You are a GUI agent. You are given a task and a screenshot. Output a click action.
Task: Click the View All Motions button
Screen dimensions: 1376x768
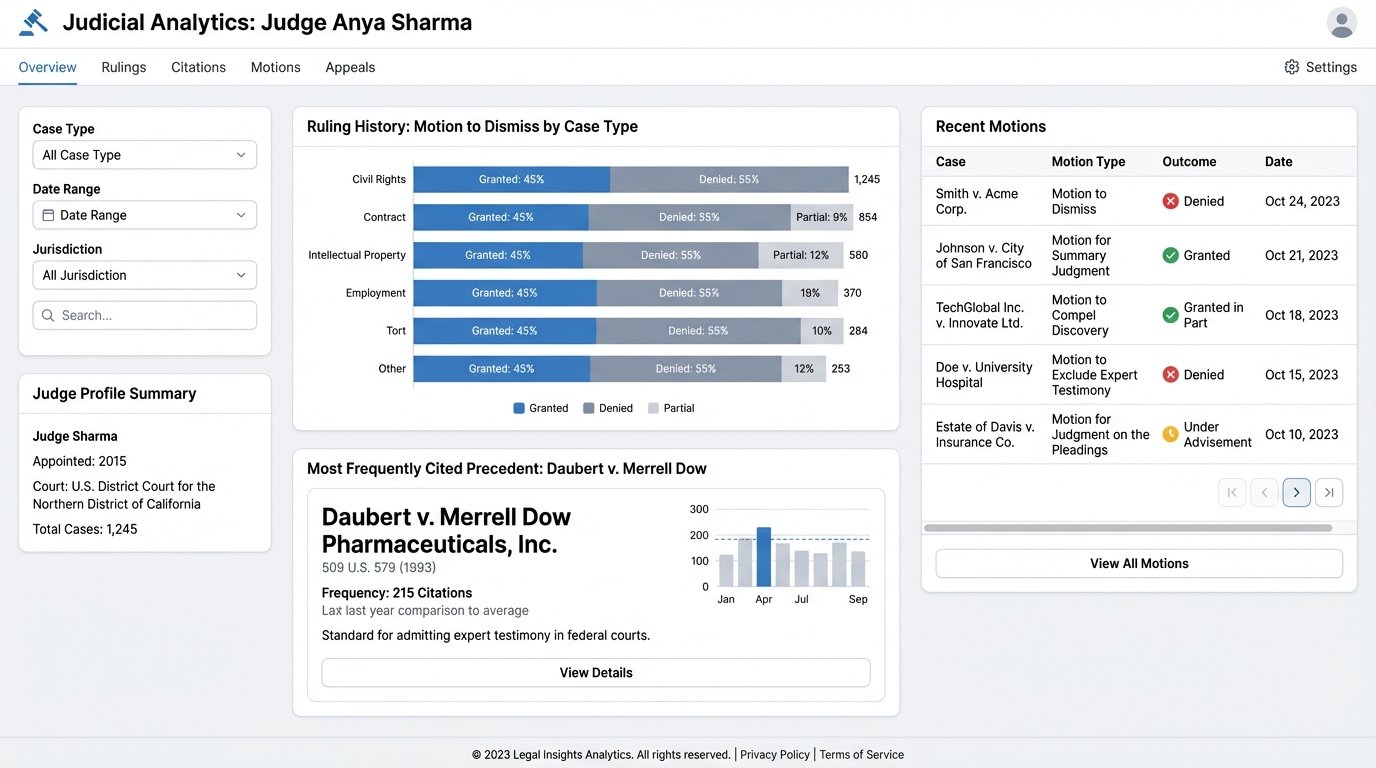(1139, 563)
